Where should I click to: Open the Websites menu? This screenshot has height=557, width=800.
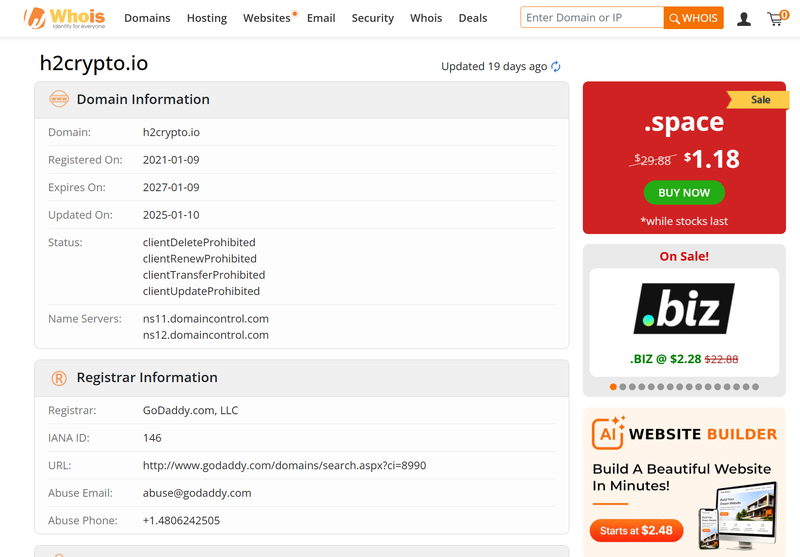pyautogui.click(x=267, y=18)
